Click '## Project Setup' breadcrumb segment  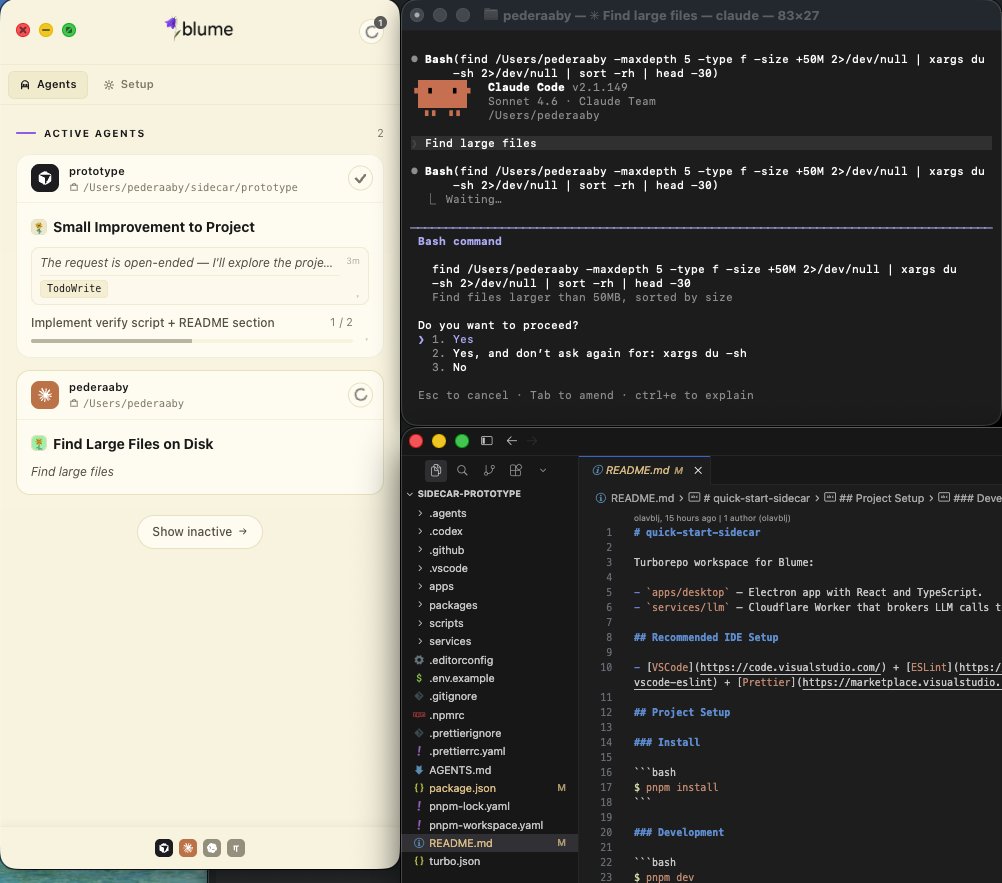pyautogui.click(x=881, y=498)
